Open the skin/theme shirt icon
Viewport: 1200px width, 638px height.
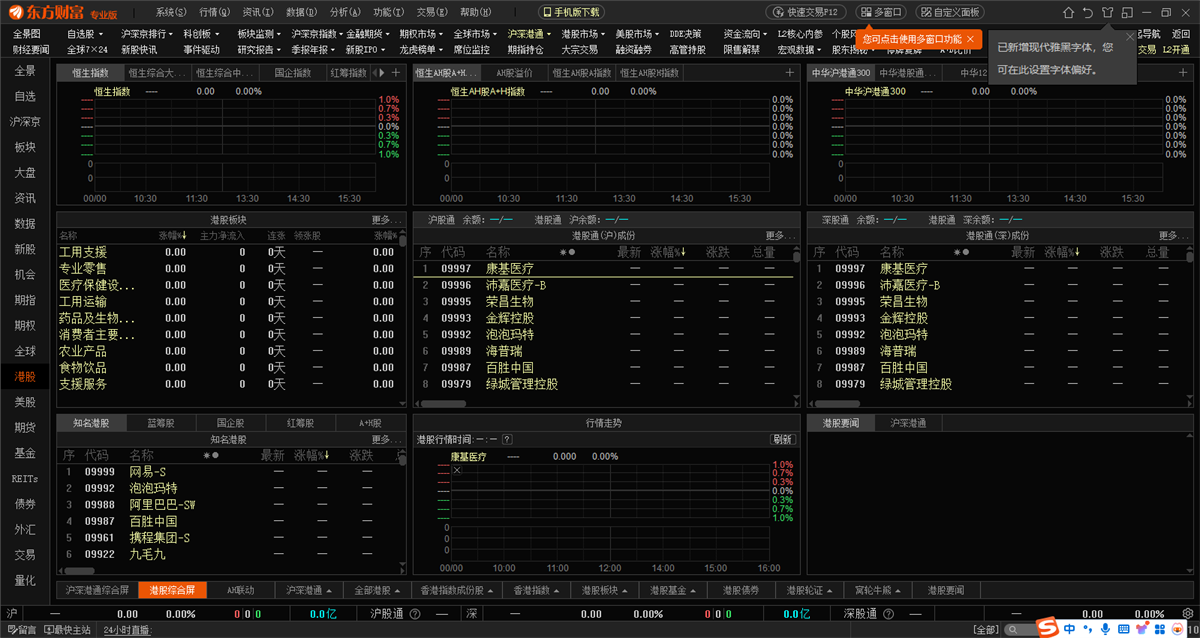(x=1107, y=12)
